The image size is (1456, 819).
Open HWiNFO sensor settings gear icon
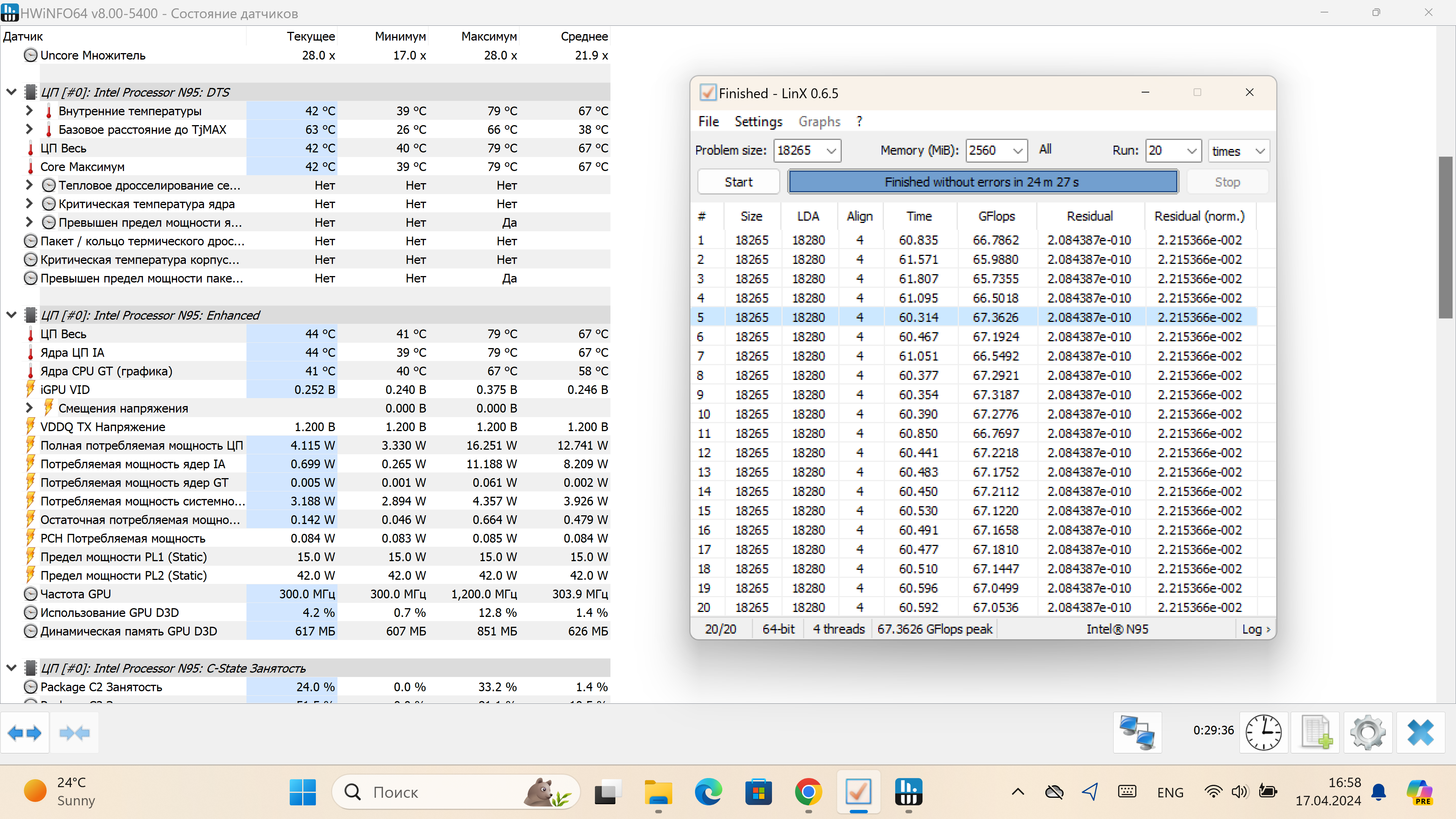[1368, 733]
